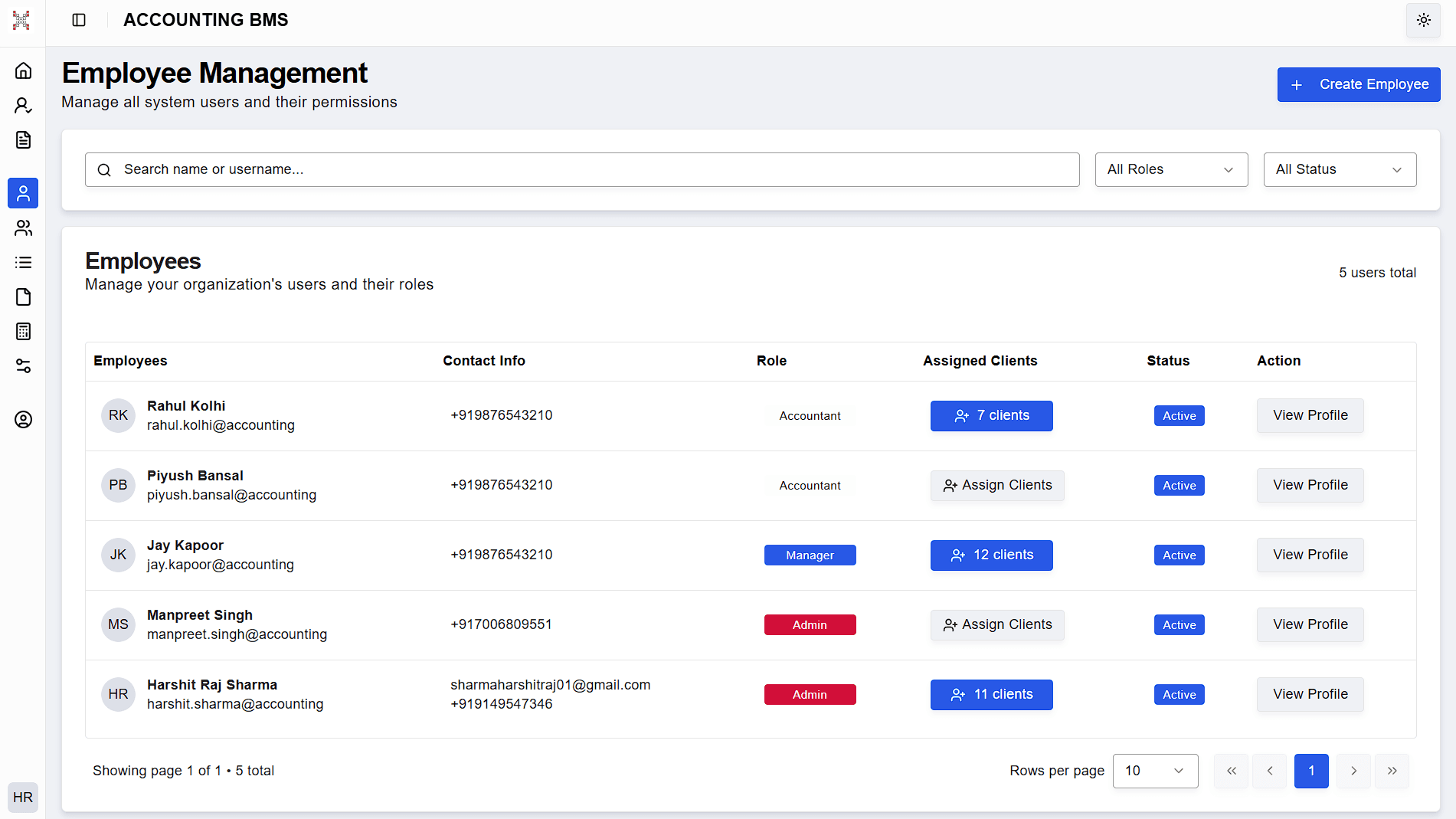Open the Clients group icon below Employees
1456x819 pixels.
[x=23, y=228]
